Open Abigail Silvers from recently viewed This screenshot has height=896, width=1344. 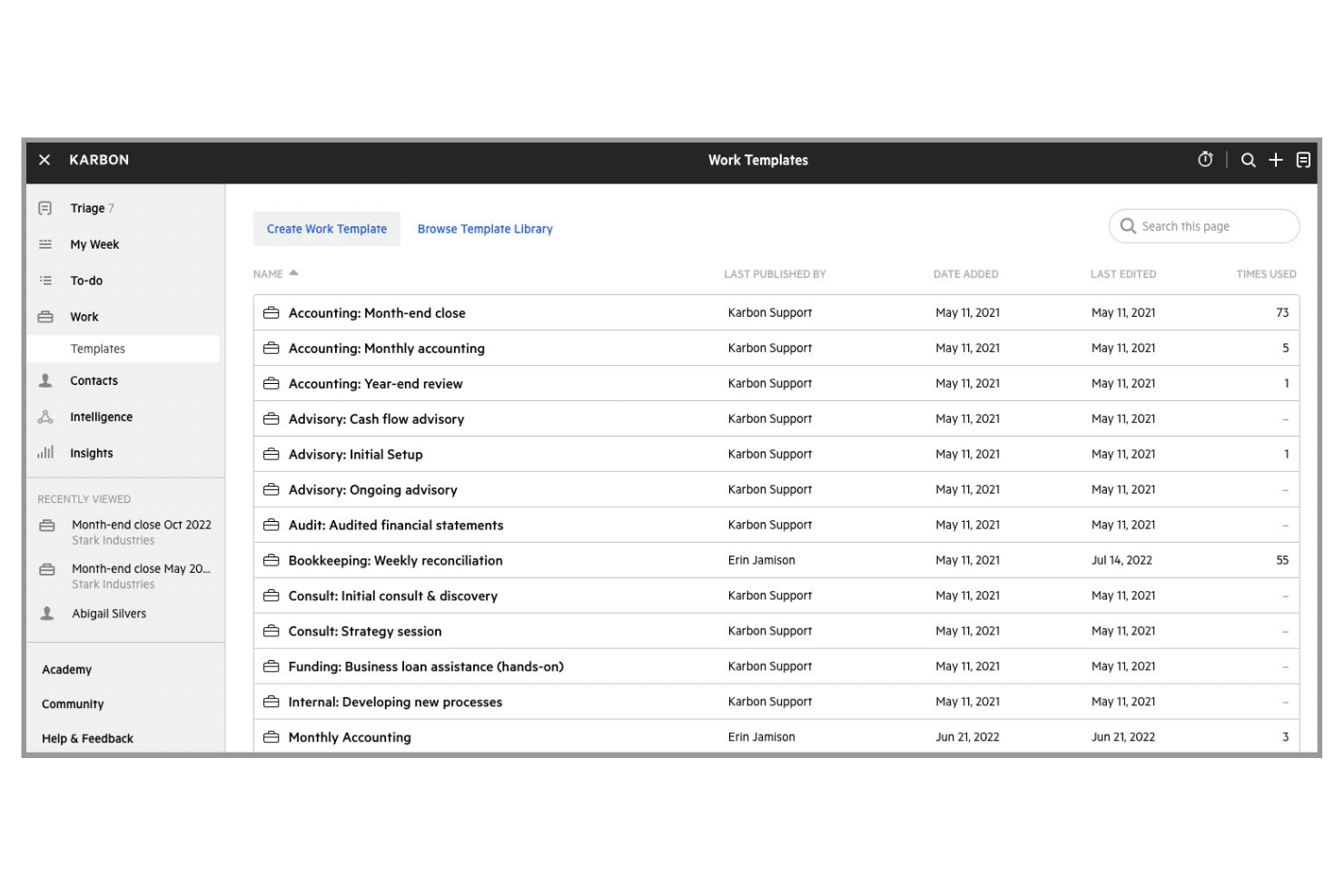tap(108, 613)
